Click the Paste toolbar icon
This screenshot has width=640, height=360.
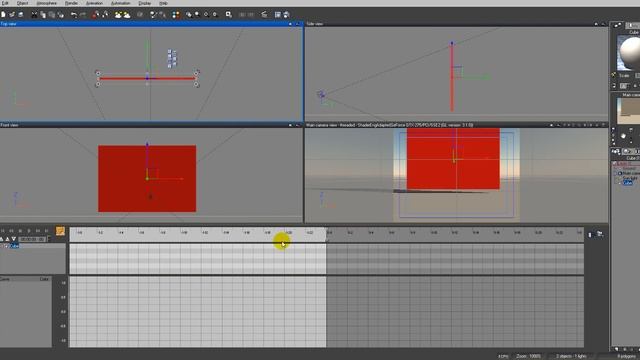(x=52, y=15)
